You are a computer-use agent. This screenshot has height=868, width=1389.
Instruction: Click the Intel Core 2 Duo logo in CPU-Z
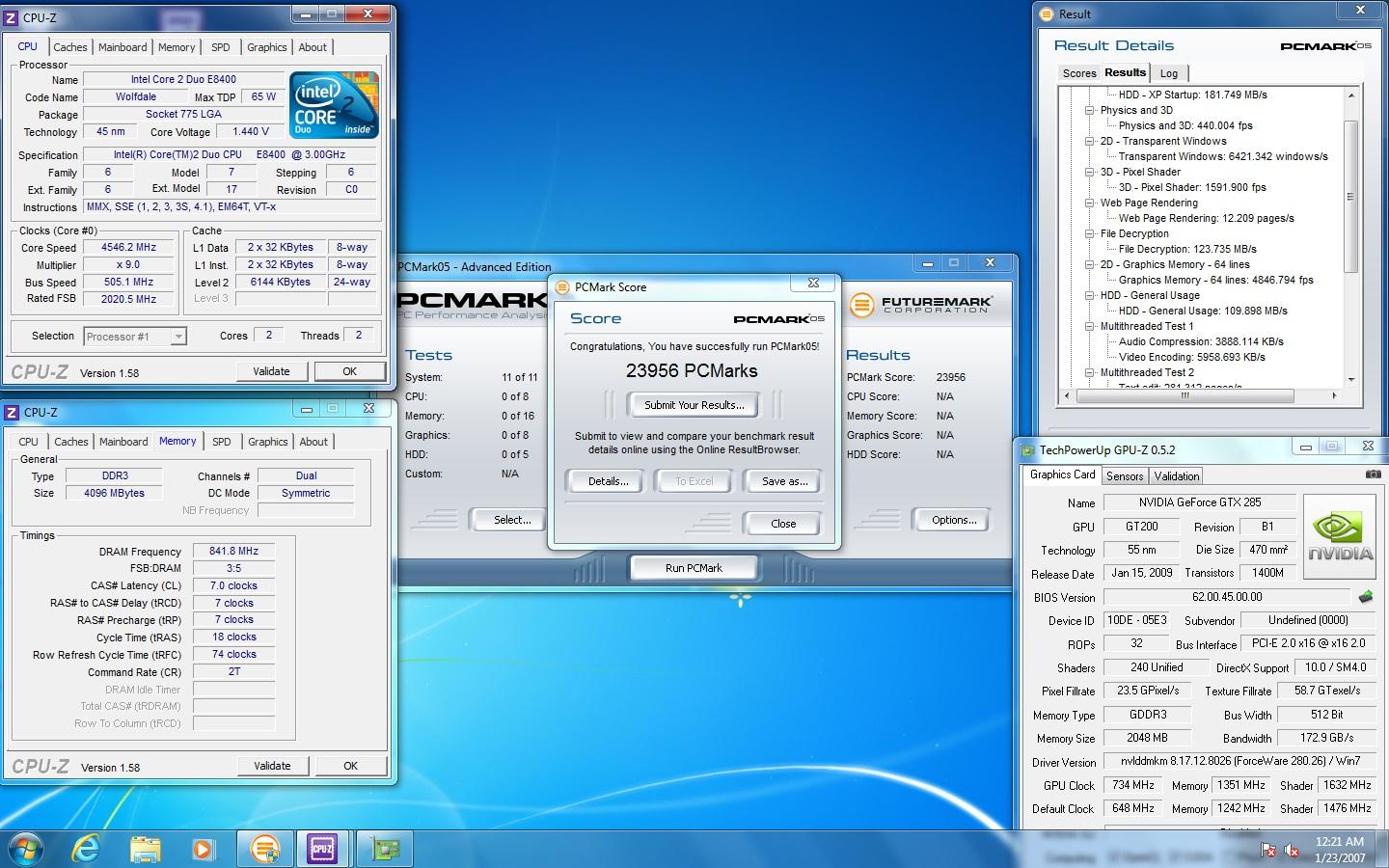[335, 106]
